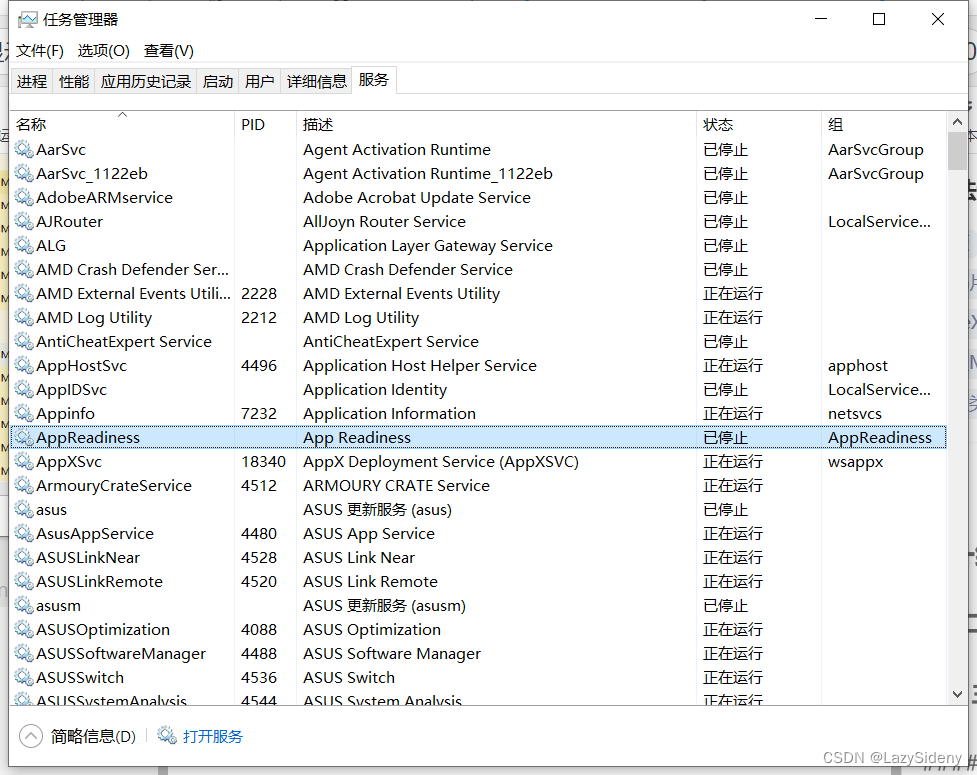
Task: Click the gear icon beside ALG
Action: pyautogui.click(x=24, y=245)
